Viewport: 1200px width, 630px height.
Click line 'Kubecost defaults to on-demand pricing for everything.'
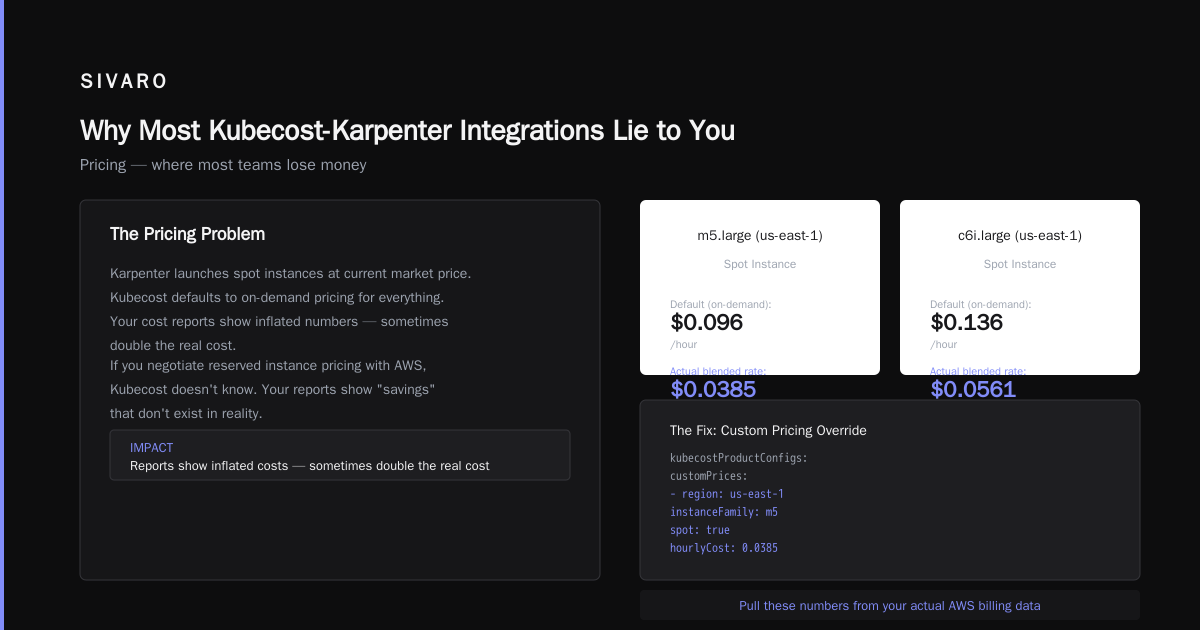(x=277, y=298)
